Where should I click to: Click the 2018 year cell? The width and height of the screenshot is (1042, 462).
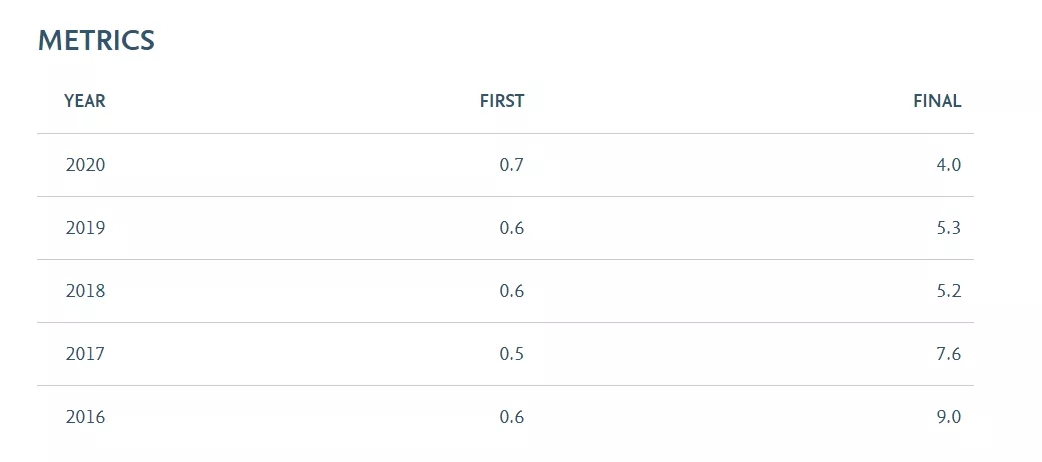click(85, 291)
